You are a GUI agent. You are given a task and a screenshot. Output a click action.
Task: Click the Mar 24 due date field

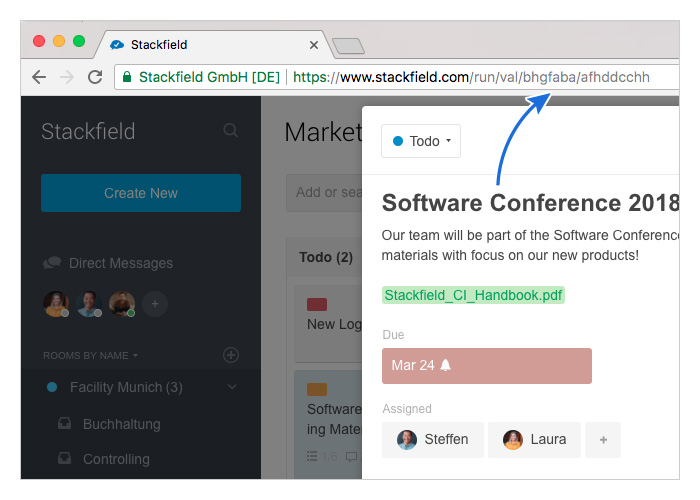[x=487, y=366]
